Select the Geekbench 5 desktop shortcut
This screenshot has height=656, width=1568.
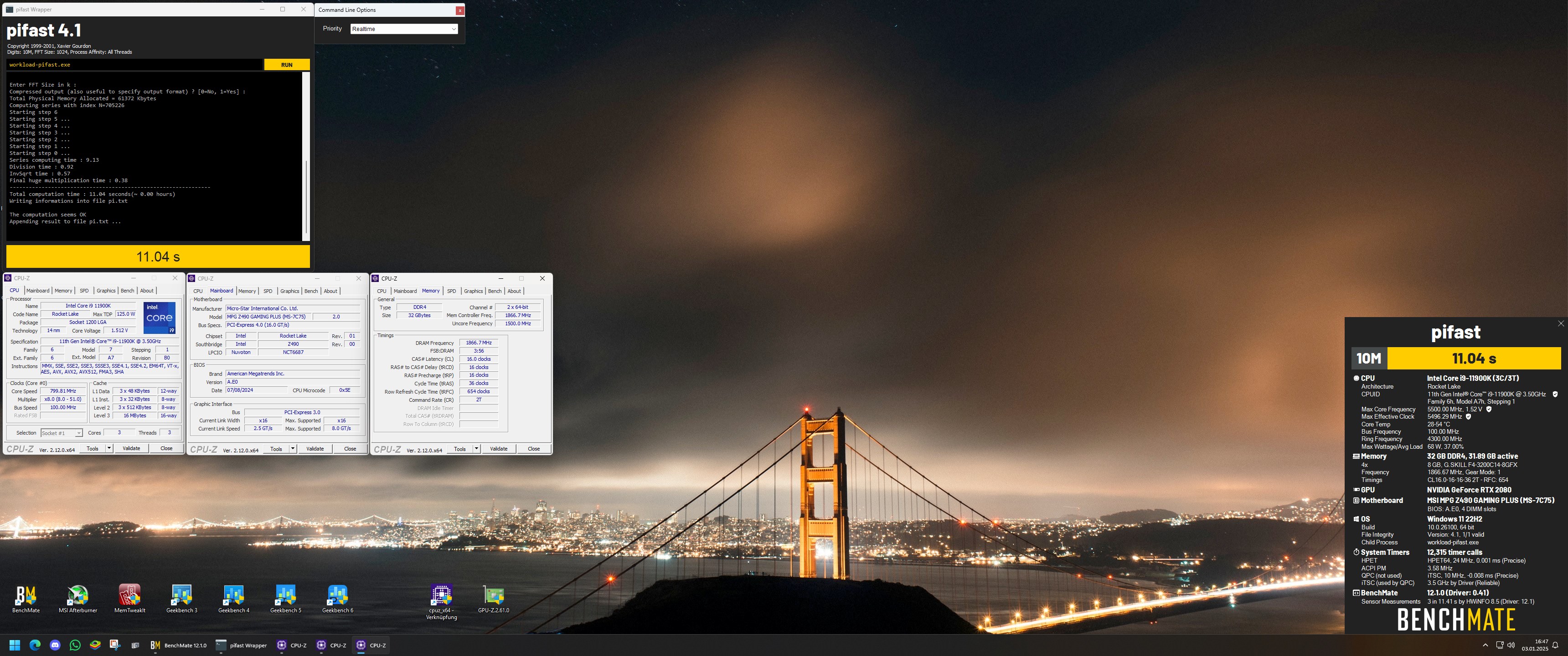pos(285,600)
